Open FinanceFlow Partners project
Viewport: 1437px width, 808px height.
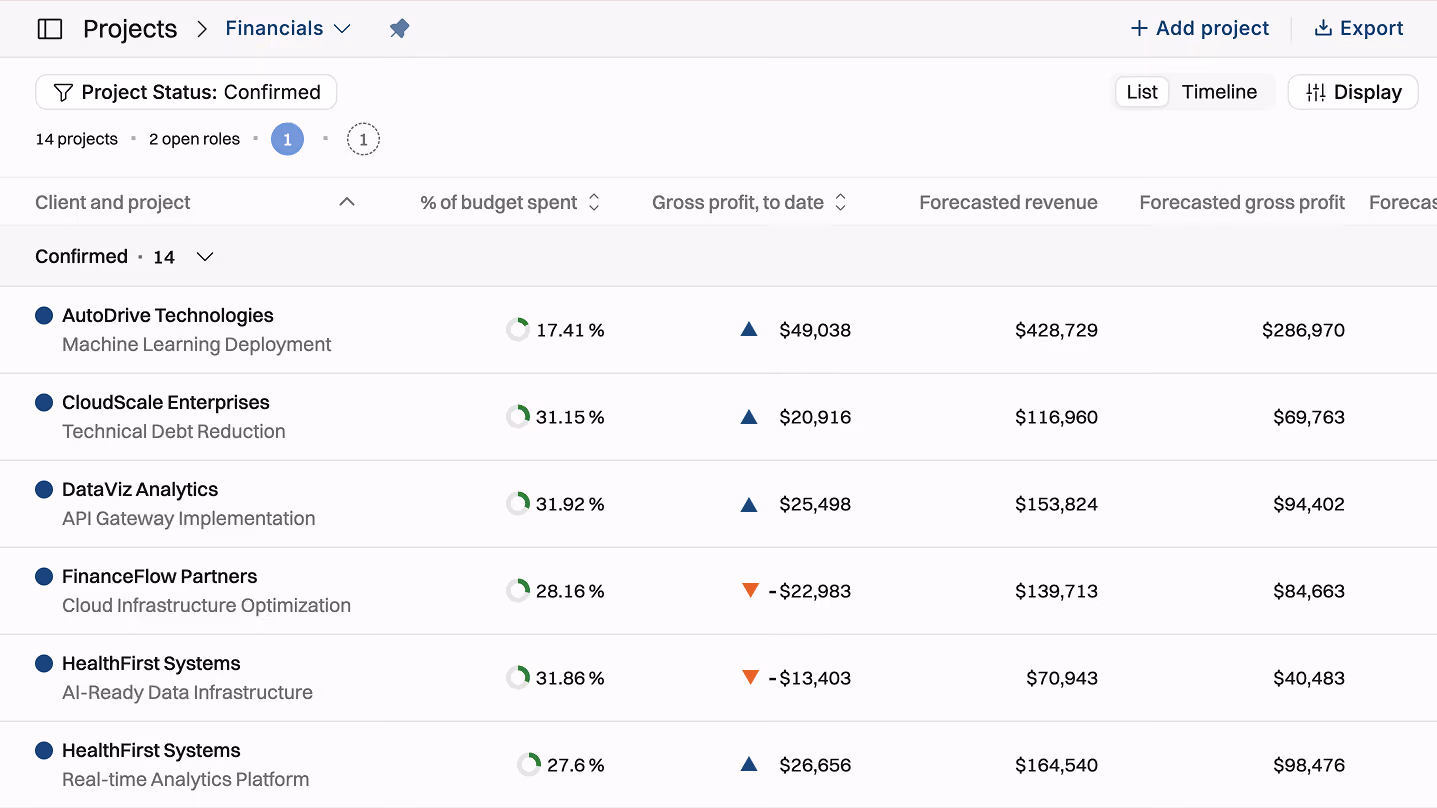point(159,576)
